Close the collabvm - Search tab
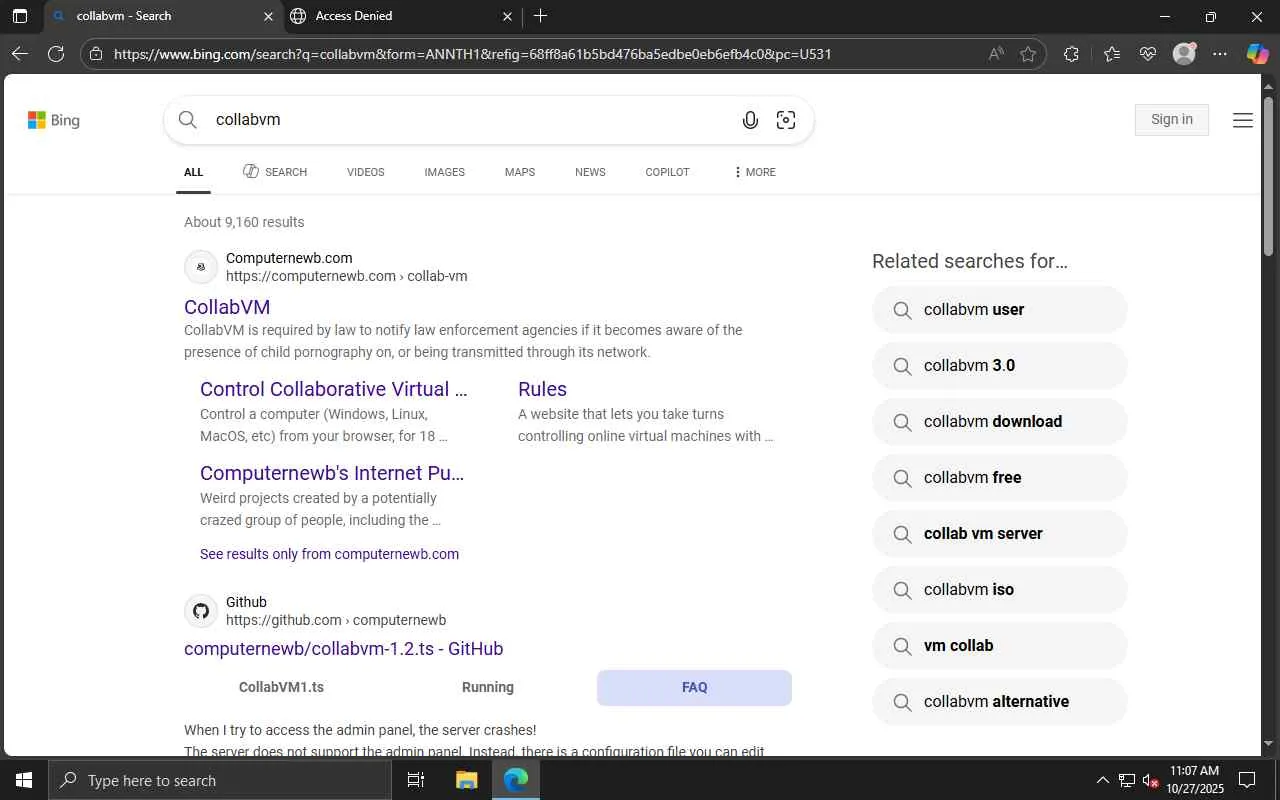 click(268, 16)
